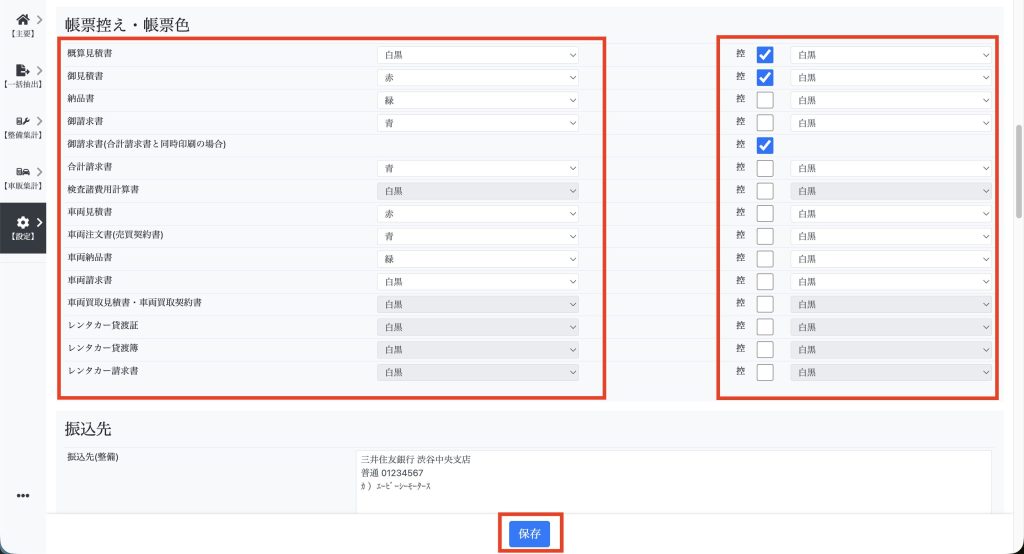
Task: Click the 保存 save button
Action: point(529,534)
